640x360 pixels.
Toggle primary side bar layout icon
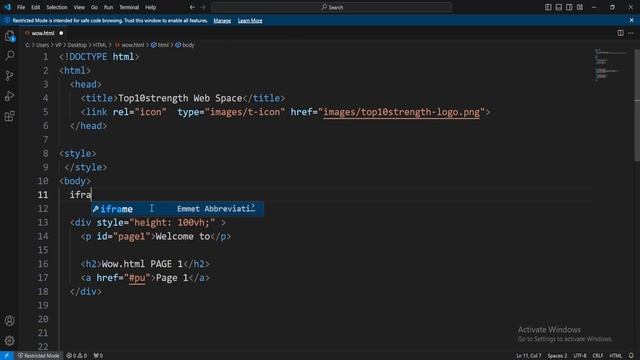(548, 7)
